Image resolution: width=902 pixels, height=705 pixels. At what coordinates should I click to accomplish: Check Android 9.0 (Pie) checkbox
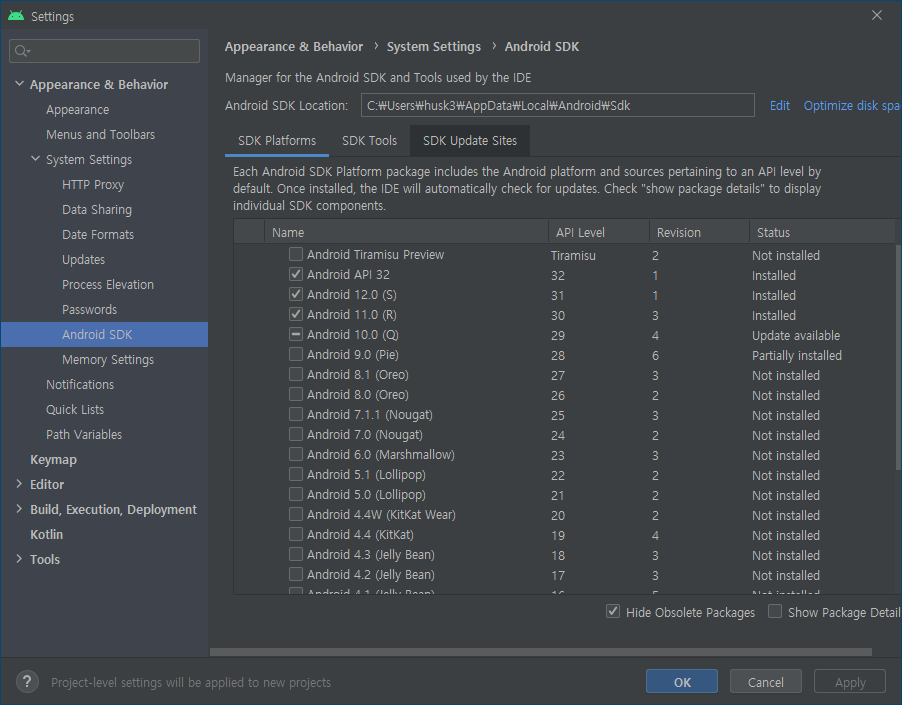click(296, 354)
